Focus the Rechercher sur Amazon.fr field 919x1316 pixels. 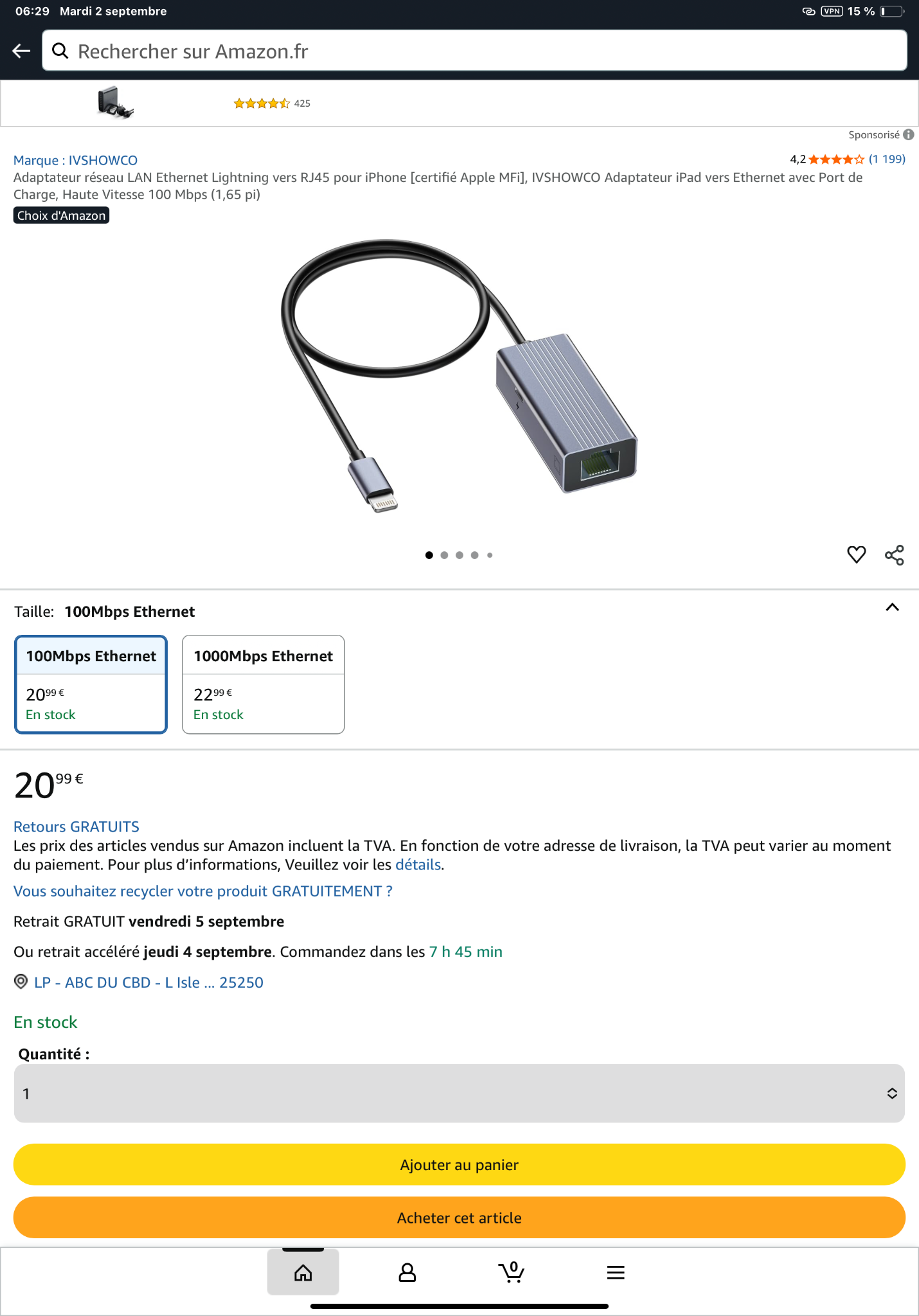pyautogui.click(x=474, y=51)
